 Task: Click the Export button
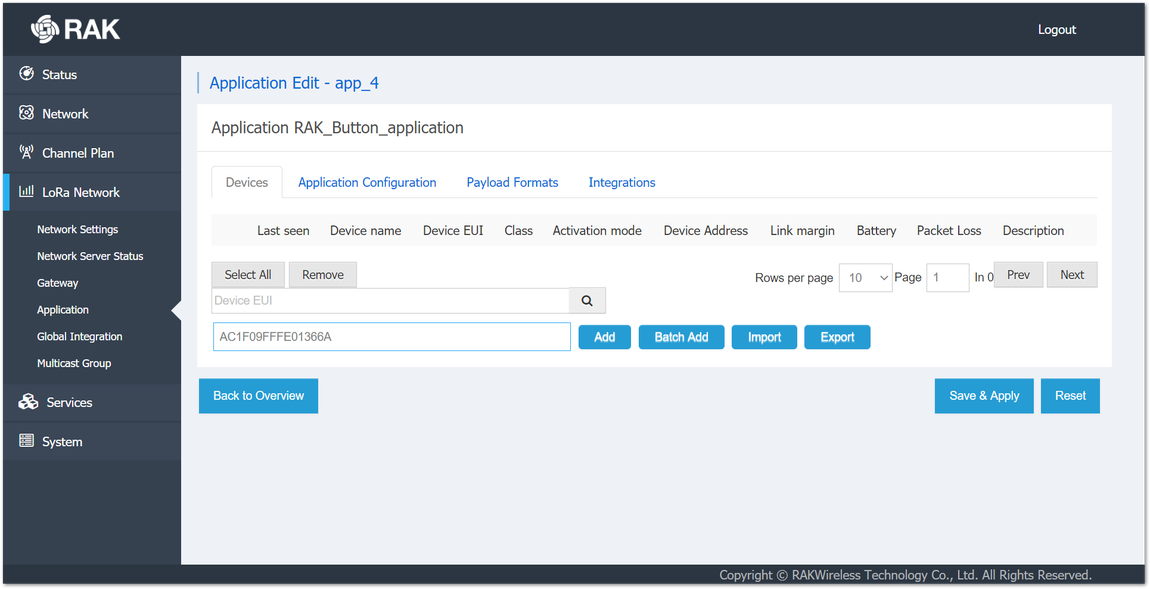838,337
